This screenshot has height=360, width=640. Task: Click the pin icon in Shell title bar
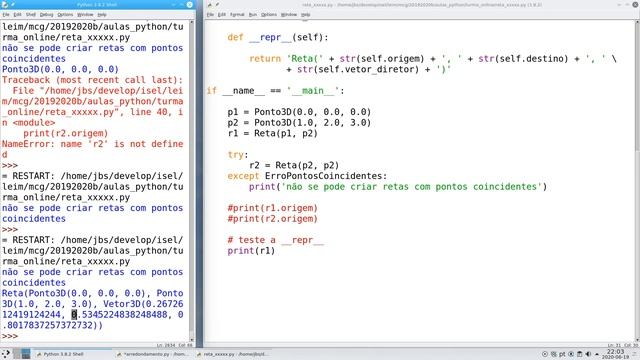pyautogui.click(x=13, y=4)
